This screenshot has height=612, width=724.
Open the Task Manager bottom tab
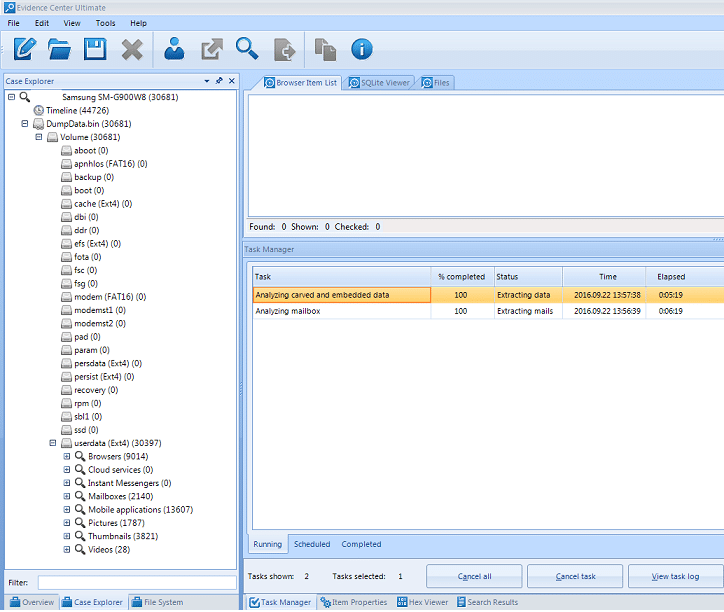tap(280, 602)
